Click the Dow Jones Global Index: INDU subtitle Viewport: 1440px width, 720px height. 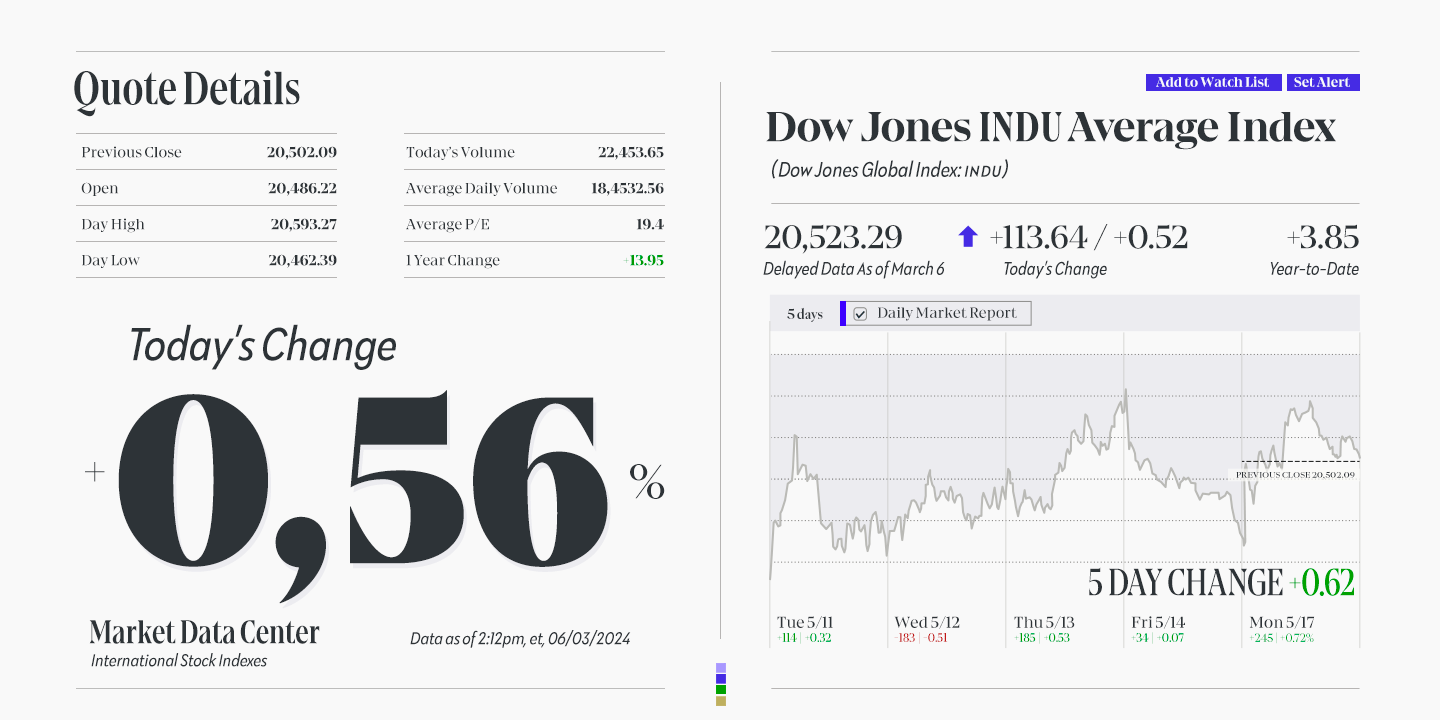[889, 171]
